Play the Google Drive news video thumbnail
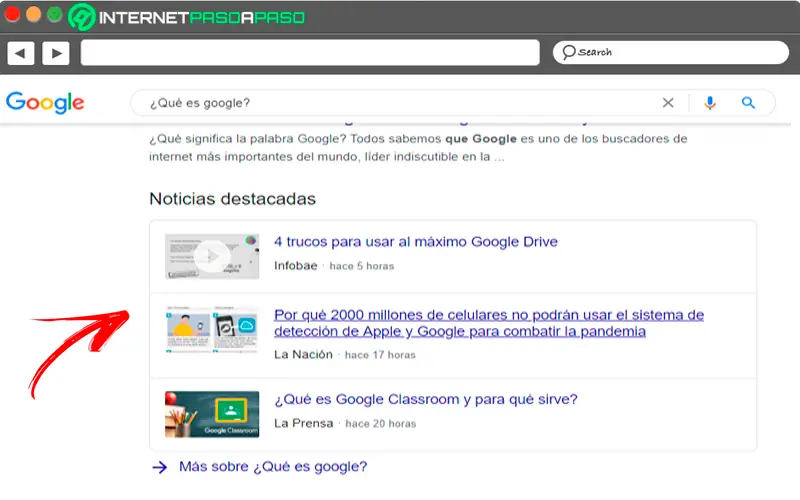Image resolution: width=800 pixels, height=500 pixels. pyautogui.click(x=212, y=257)
